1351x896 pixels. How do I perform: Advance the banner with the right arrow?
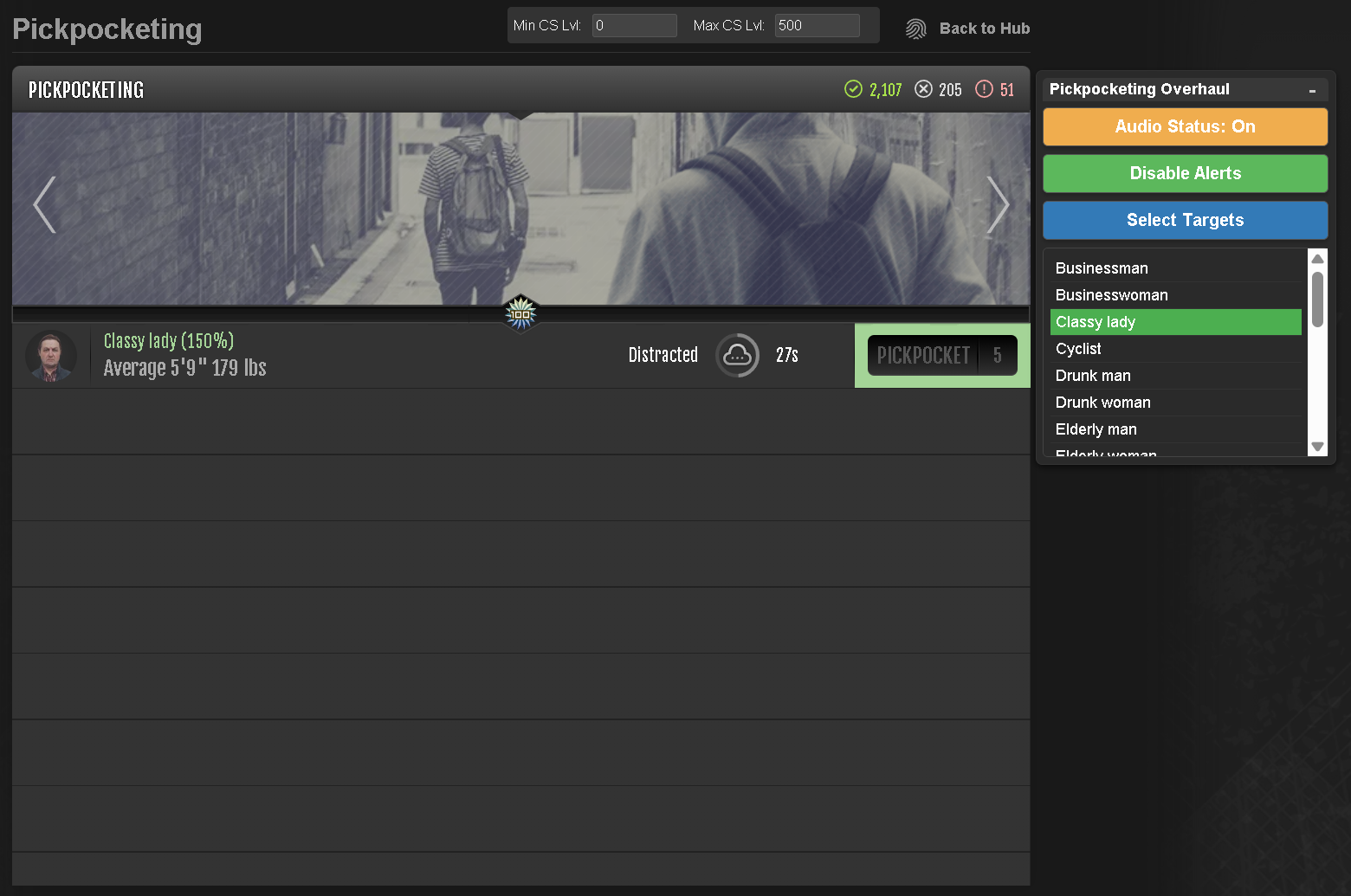(998, 205)
